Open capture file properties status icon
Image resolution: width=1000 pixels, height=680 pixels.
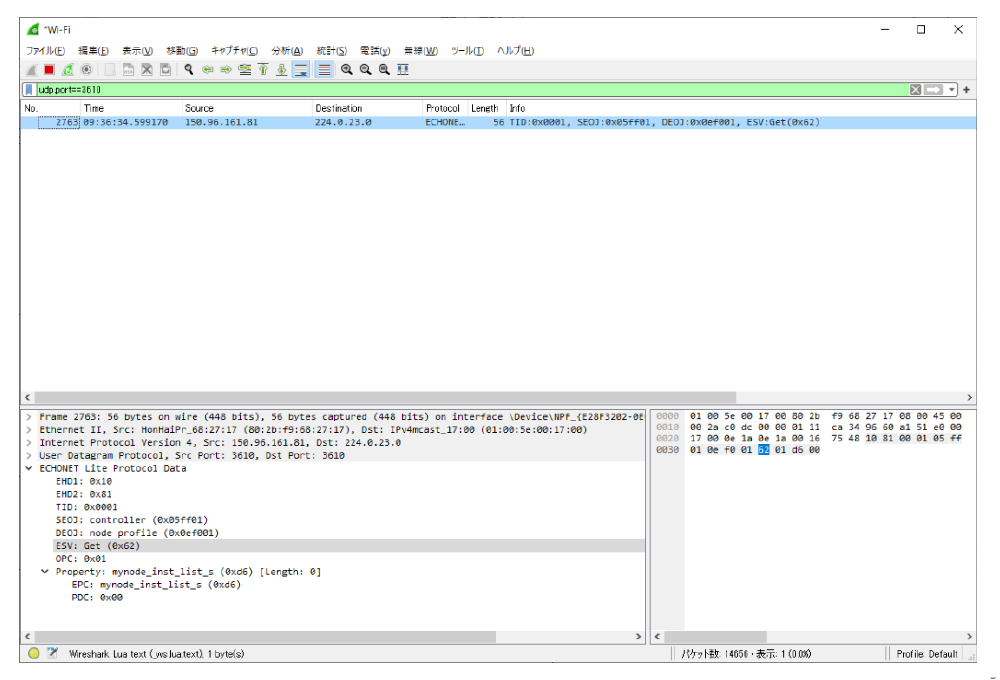pos(52,653)
